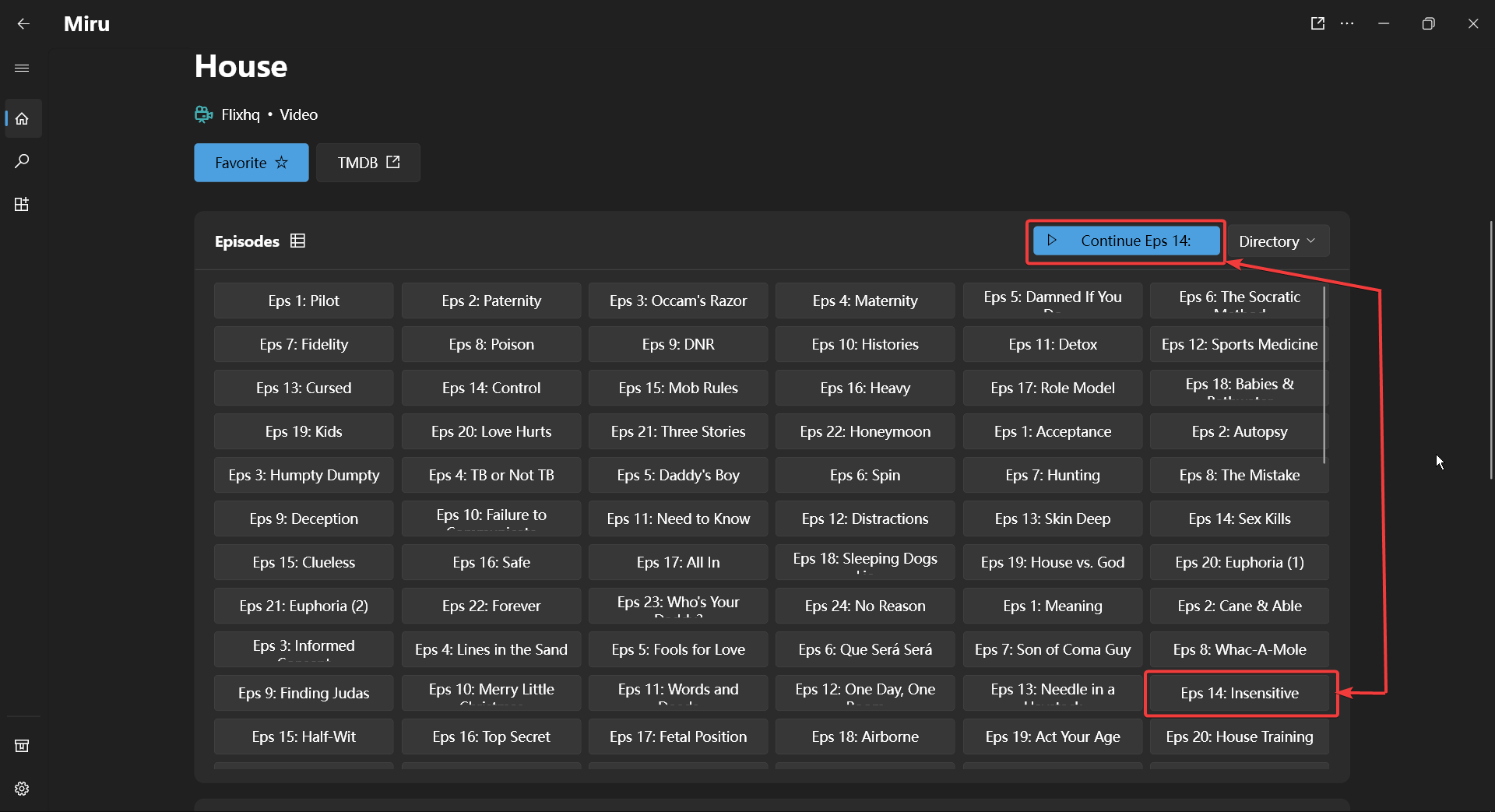Screen dimensions: 1495x812
Task: Click the download/library icon above the gear
Action: tap(23, 745)
